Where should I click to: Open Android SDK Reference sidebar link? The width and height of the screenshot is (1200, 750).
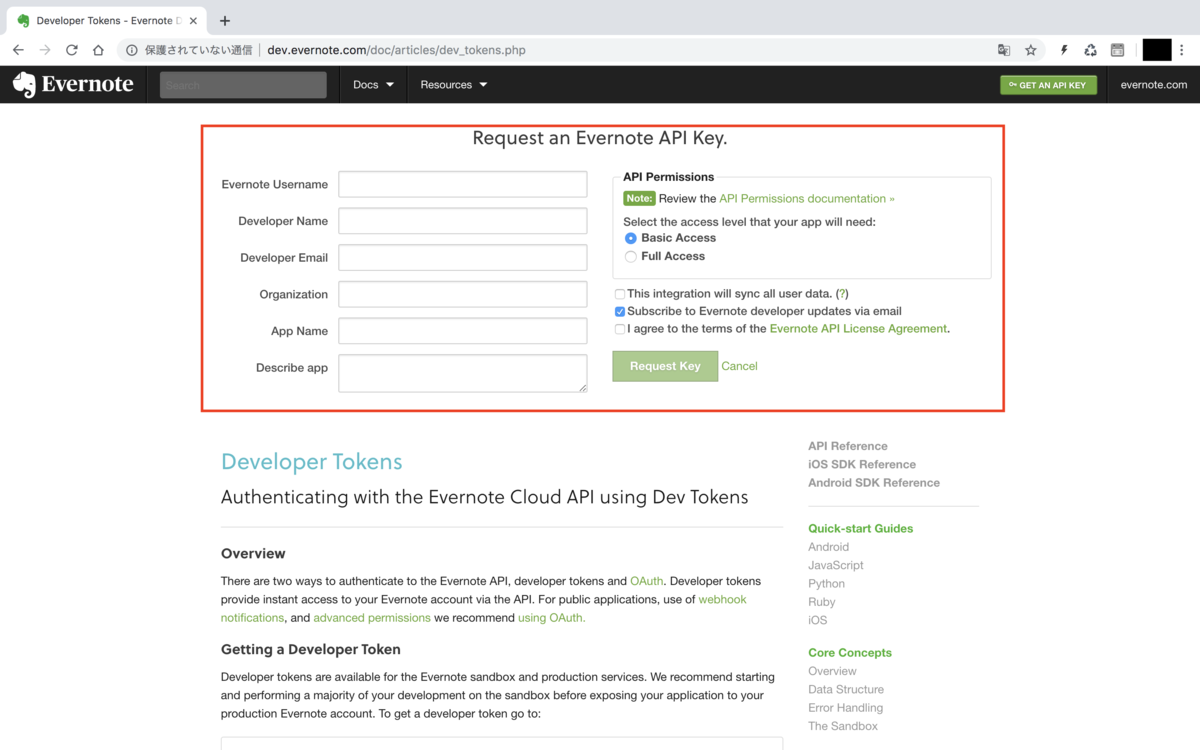click(874, 483)
